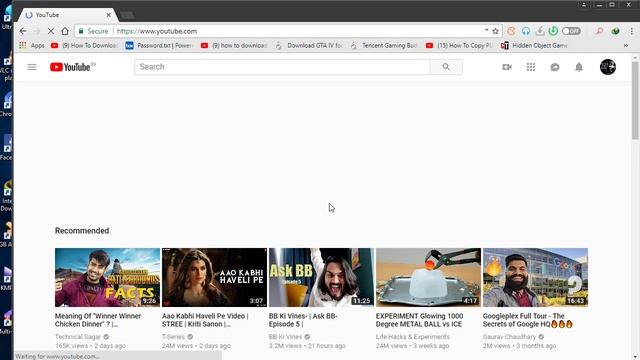Open the notifications bell
Image resolution: width=640 pixels, height=360 pixels.
(579, 67)
